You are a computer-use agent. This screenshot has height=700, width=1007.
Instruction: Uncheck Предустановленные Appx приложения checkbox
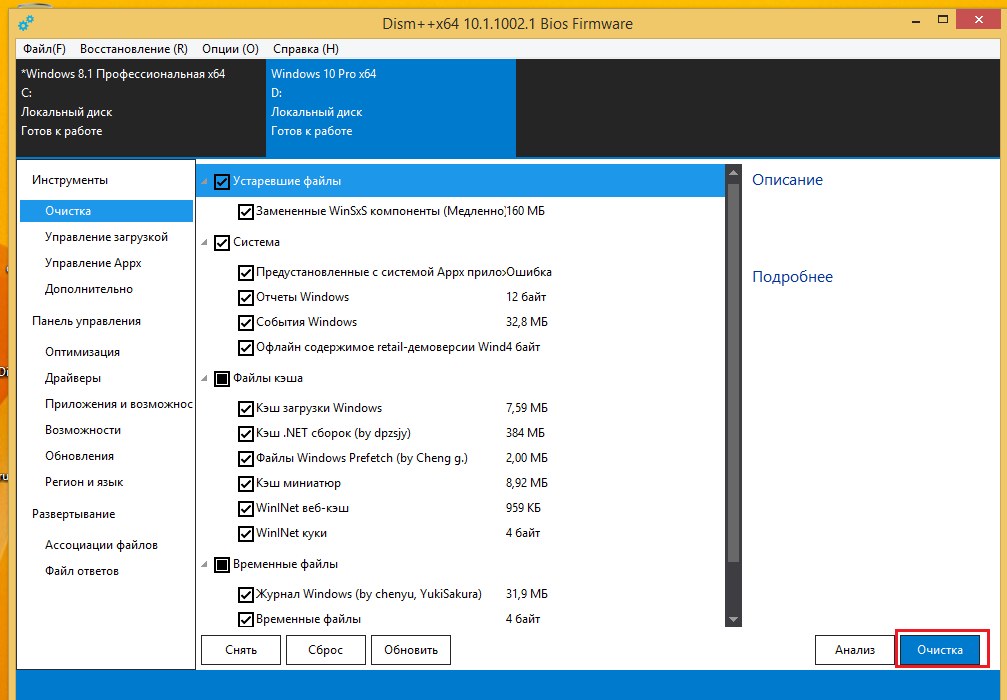245,272
